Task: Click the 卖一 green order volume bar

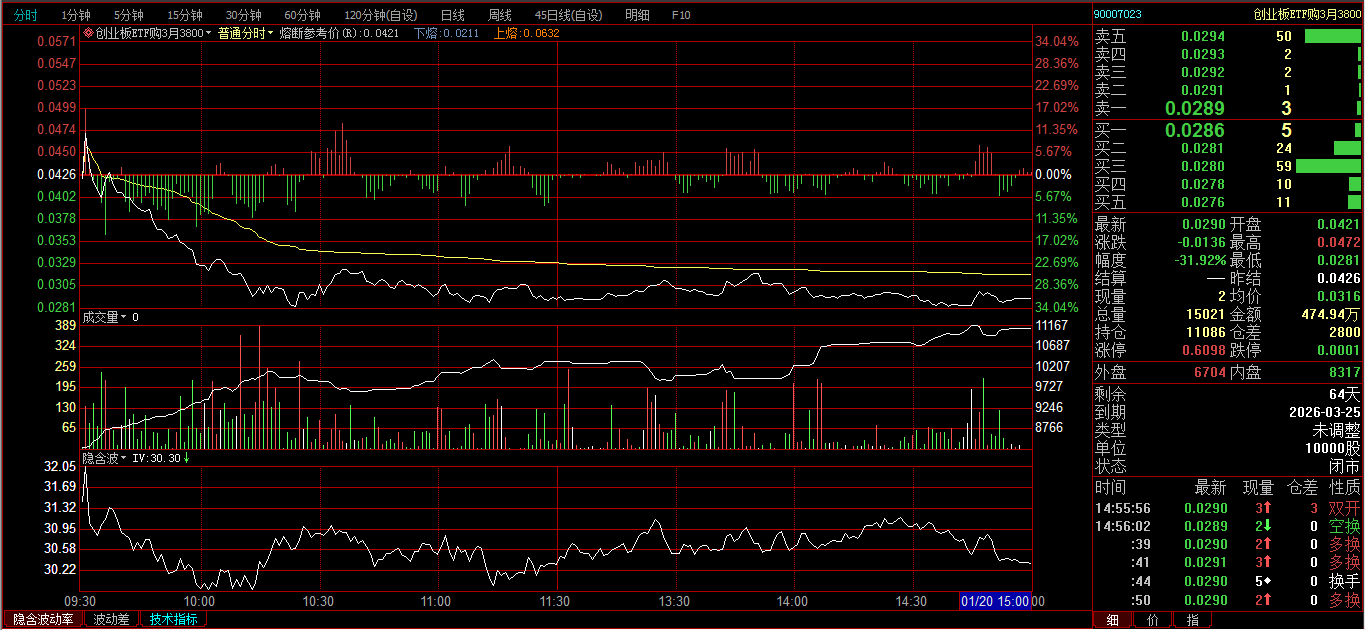Action: [1359, 108]
